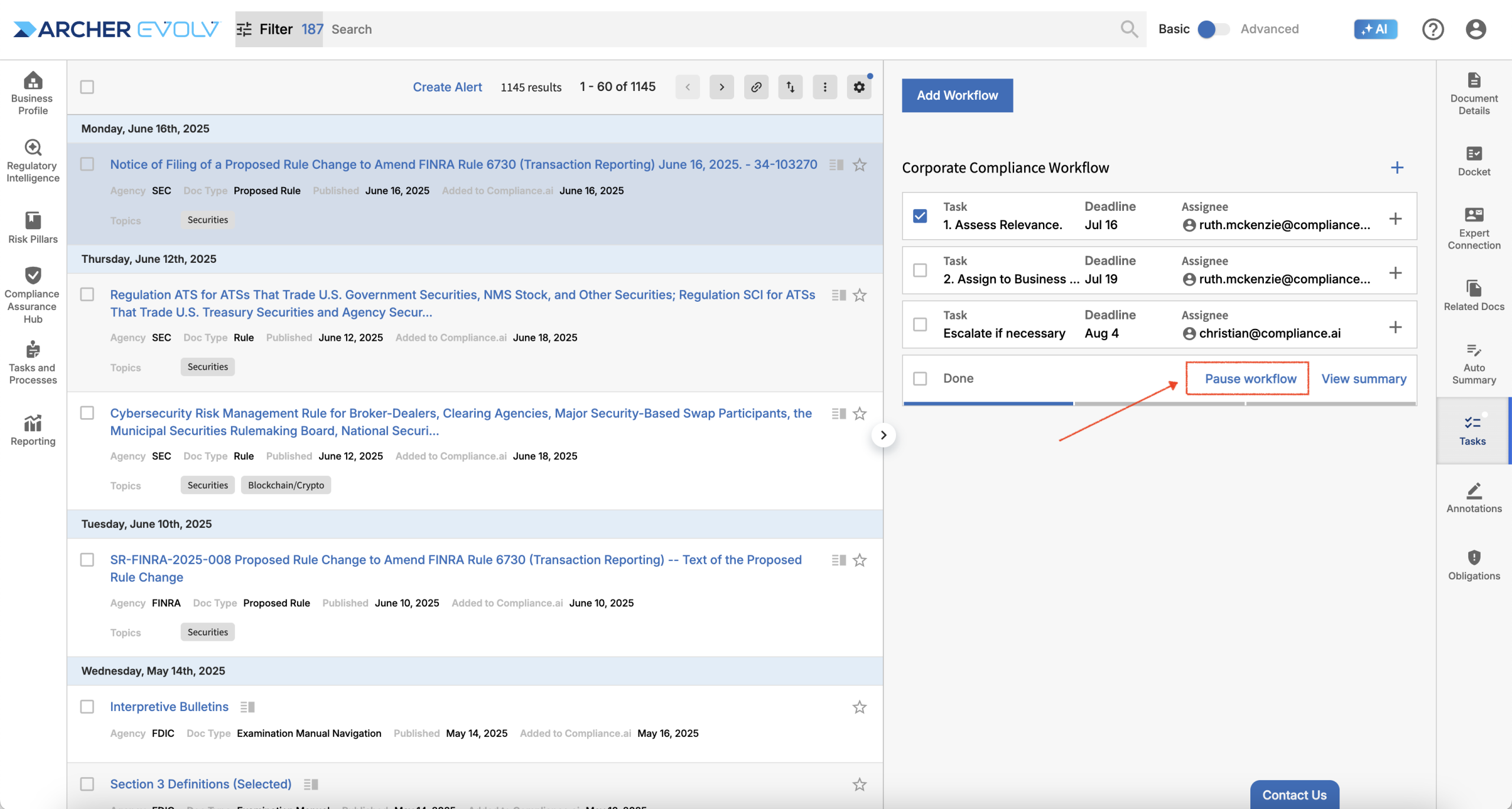Open the Docket tab
Viewport: 1512px width, 809px height.
1474,161
